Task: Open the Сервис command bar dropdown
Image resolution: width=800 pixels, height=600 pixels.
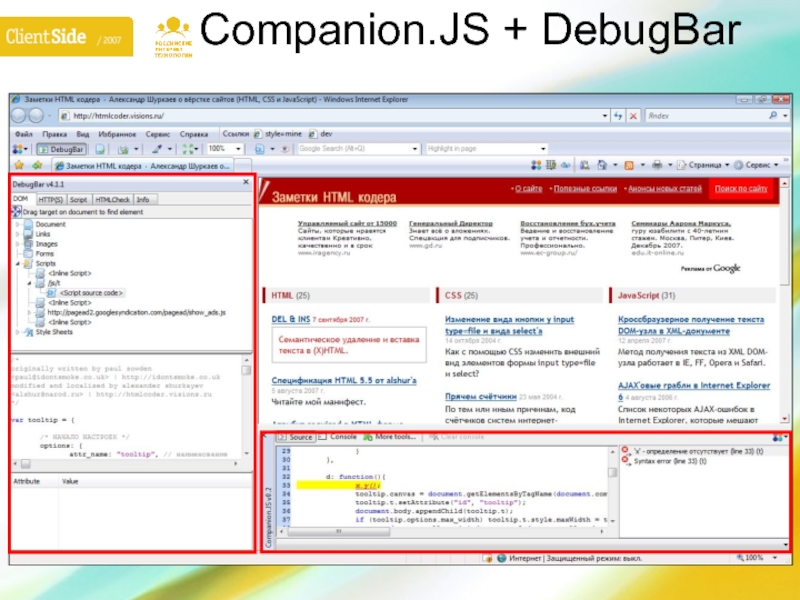Action: pyautogui.click(x=756, y=165)
